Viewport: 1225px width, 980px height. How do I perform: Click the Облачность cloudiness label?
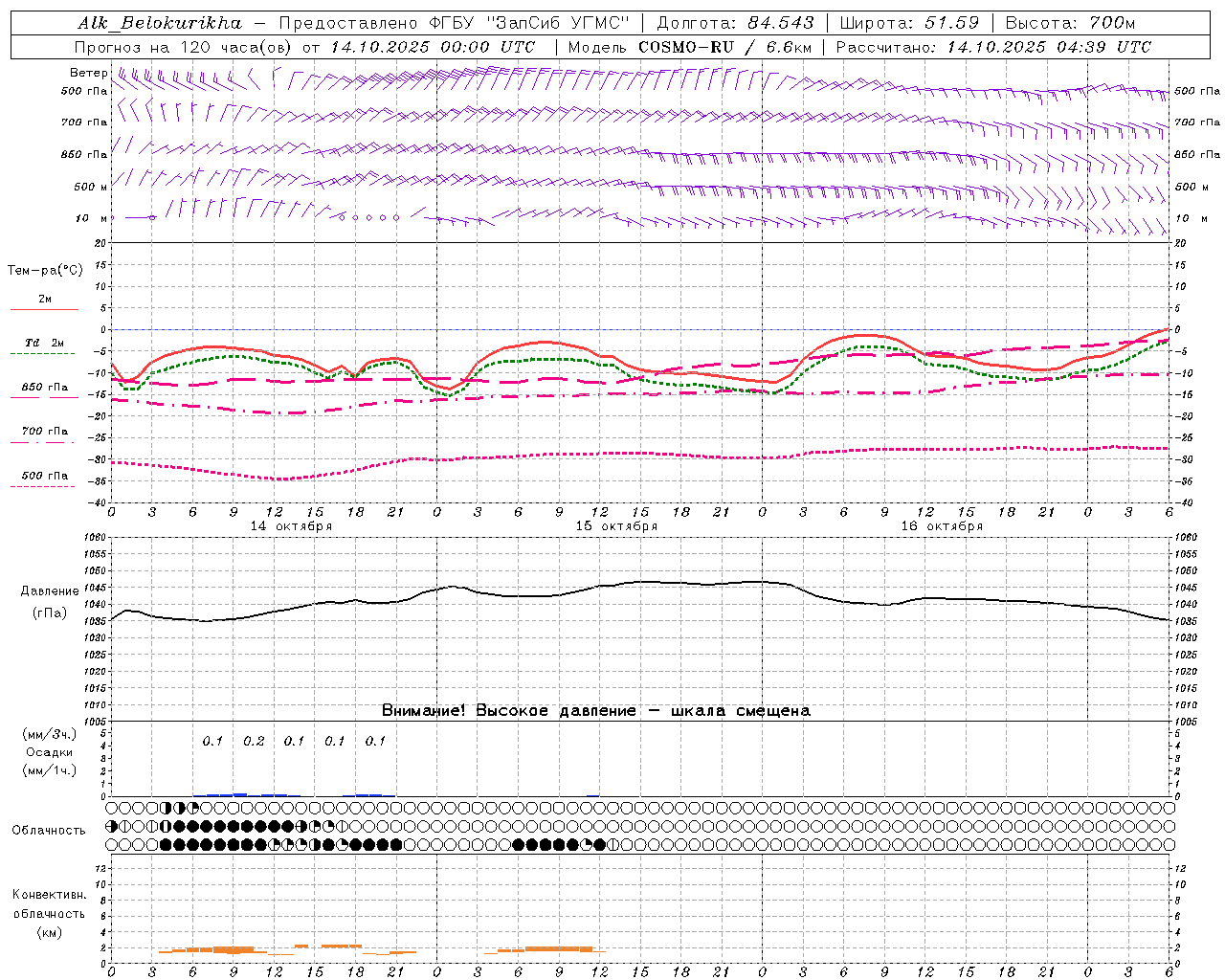click(49, 831)
